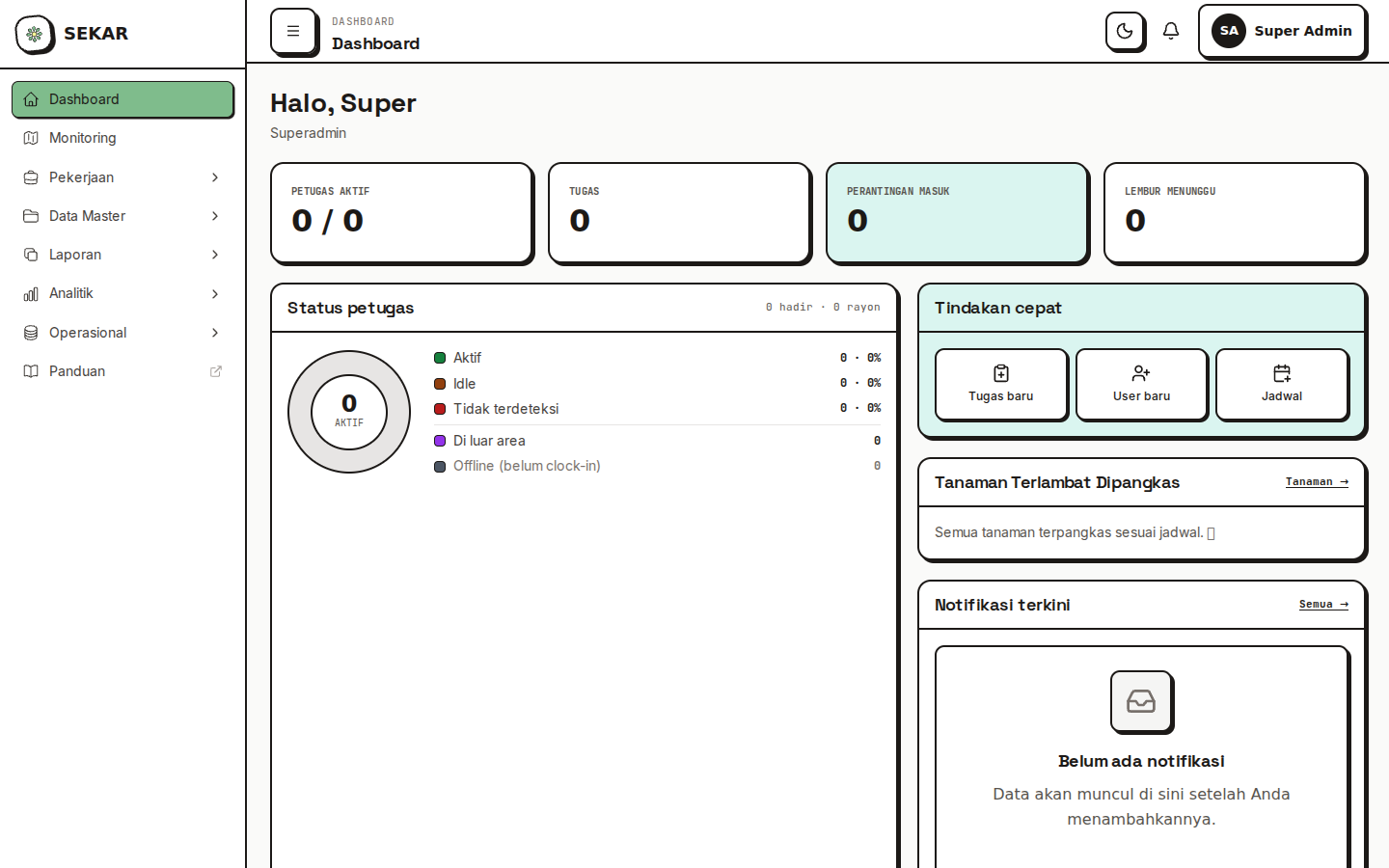This screenshot has width=1389, height=868.
Task: Click the SA avatar circle
Action: pos(1229,31)
